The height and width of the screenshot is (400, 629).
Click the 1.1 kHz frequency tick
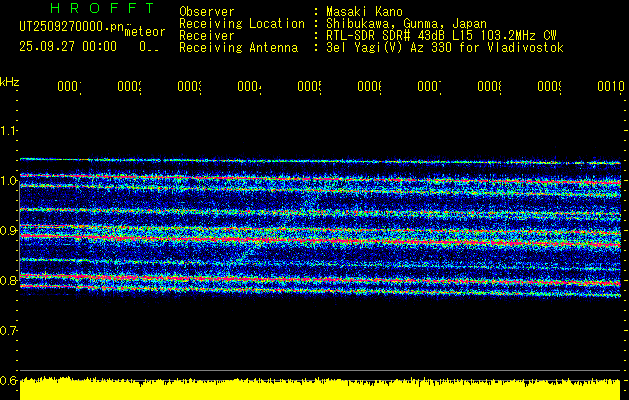9,131
